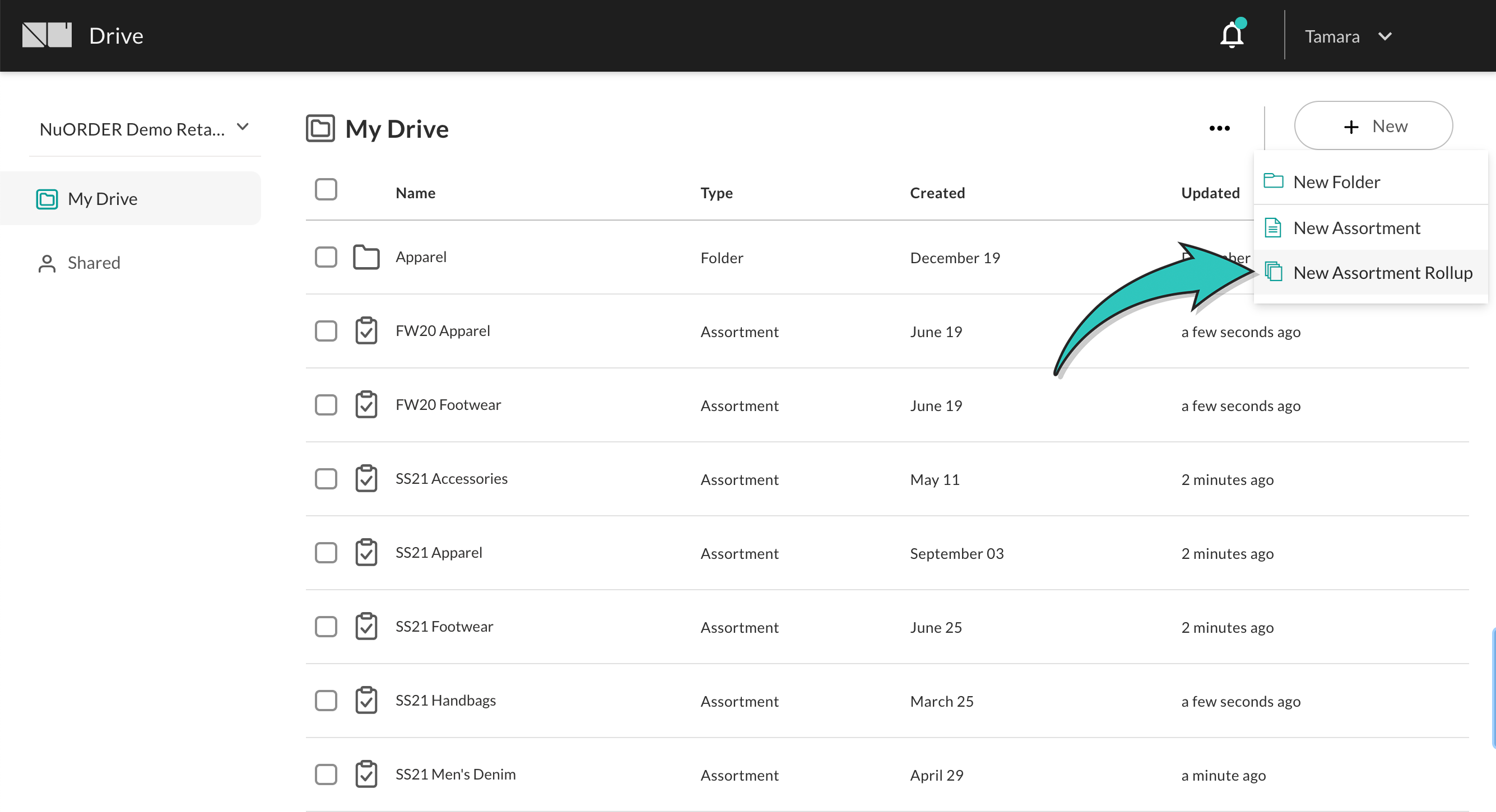Click the SS21 Accessories assortment icon
Screen dimensions: 1496x812
coord(366,479)
